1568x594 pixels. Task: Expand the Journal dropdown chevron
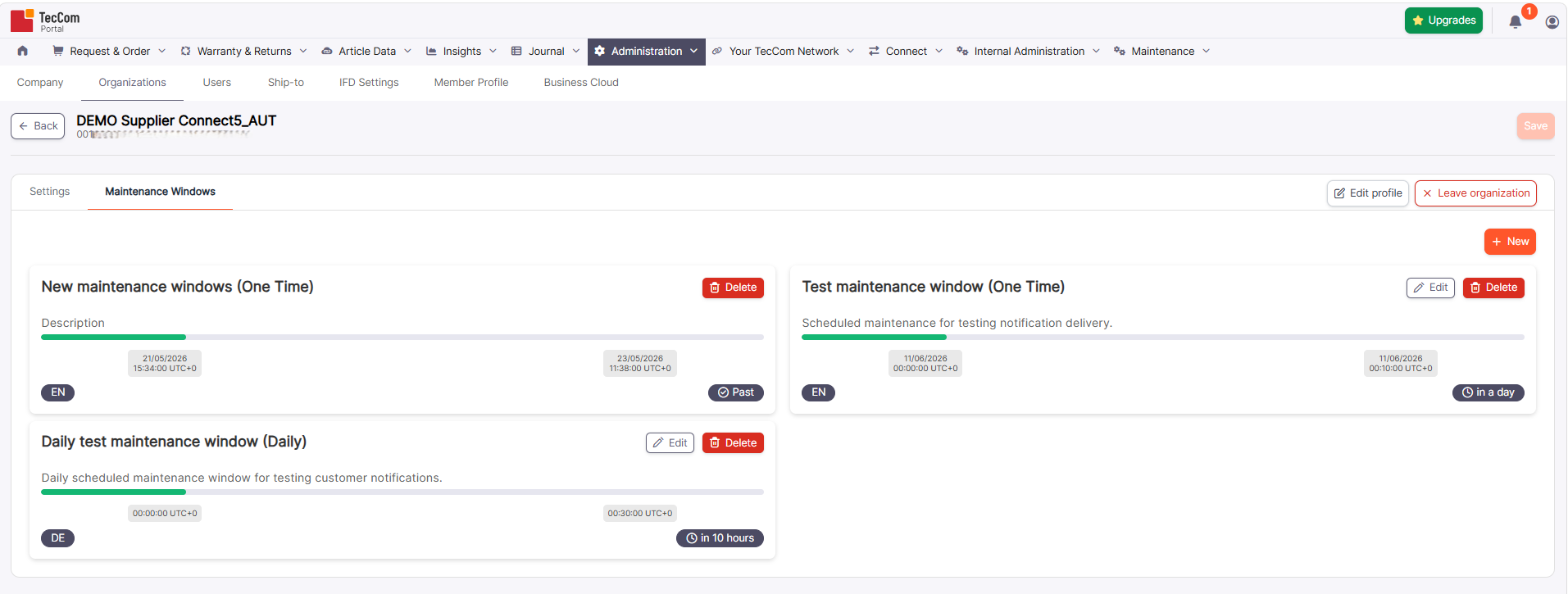[x=576, y=51]
